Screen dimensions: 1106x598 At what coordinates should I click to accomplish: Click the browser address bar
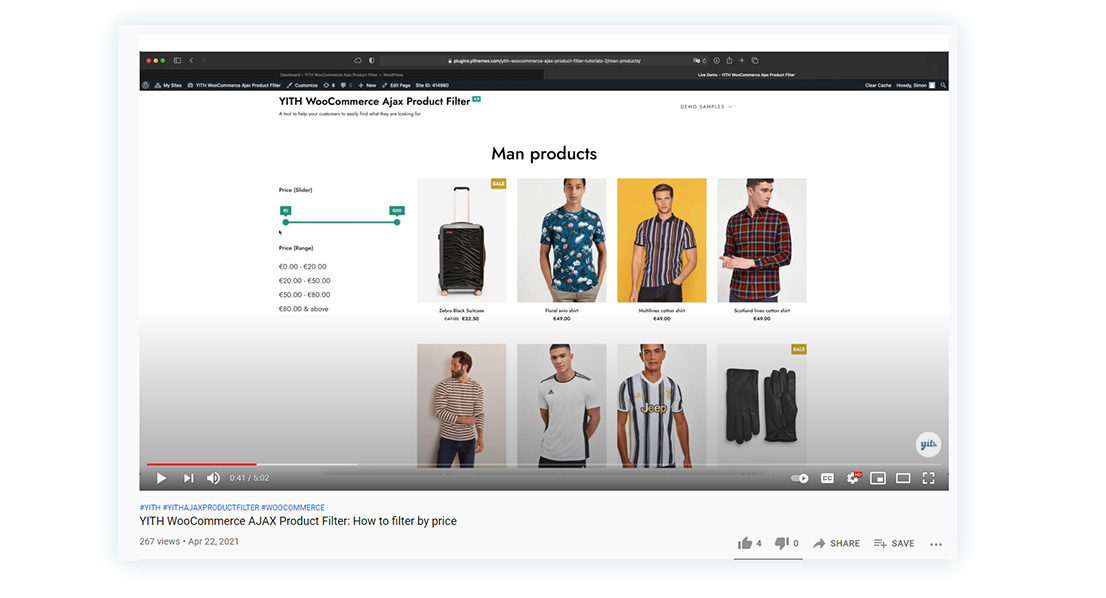[x=544, y=61]
